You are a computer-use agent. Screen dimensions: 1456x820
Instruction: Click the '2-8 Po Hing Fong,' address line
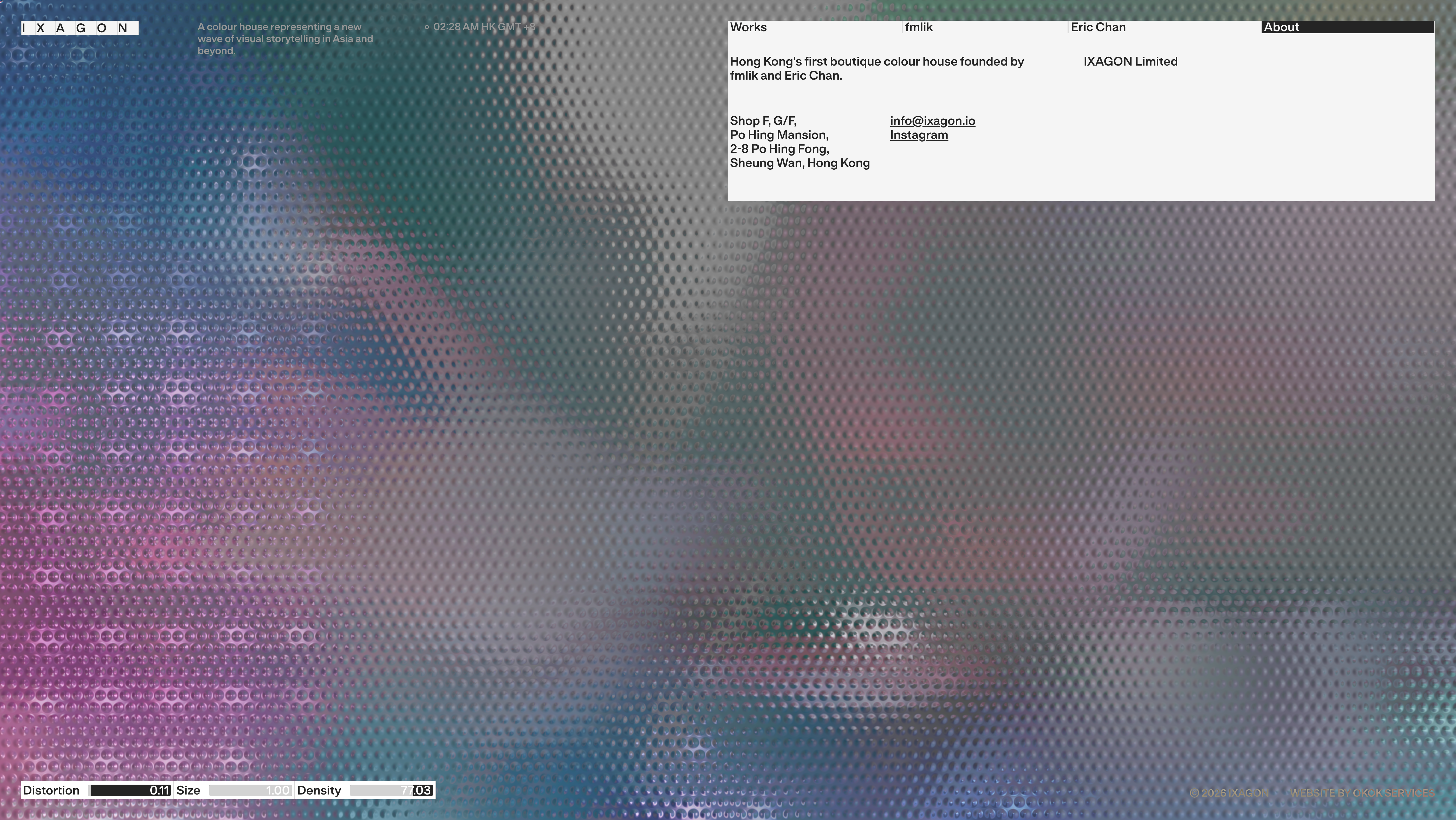point(779,149)
